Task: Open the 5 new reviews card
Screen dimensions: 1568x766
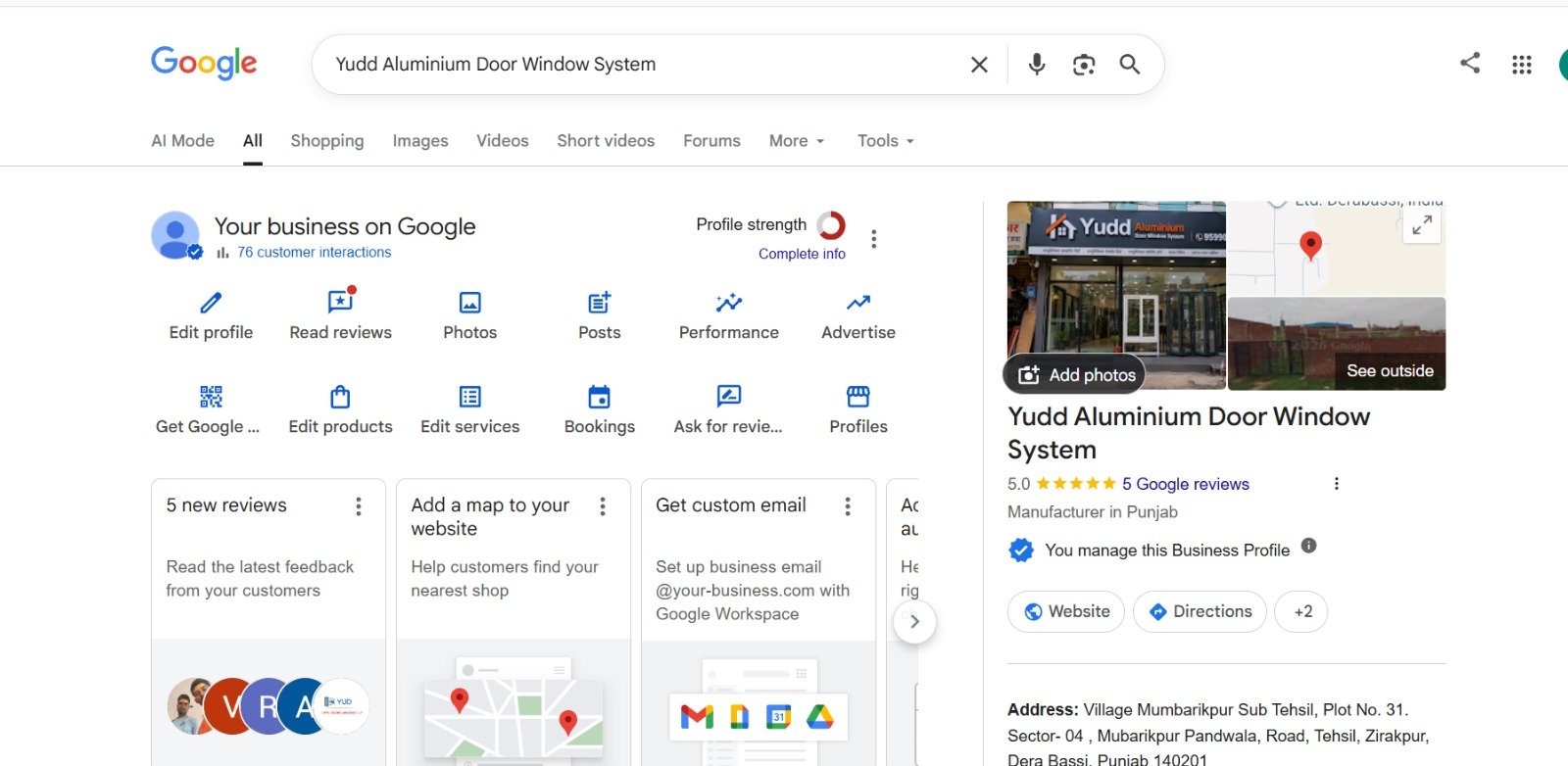Action: click(269, 622)
